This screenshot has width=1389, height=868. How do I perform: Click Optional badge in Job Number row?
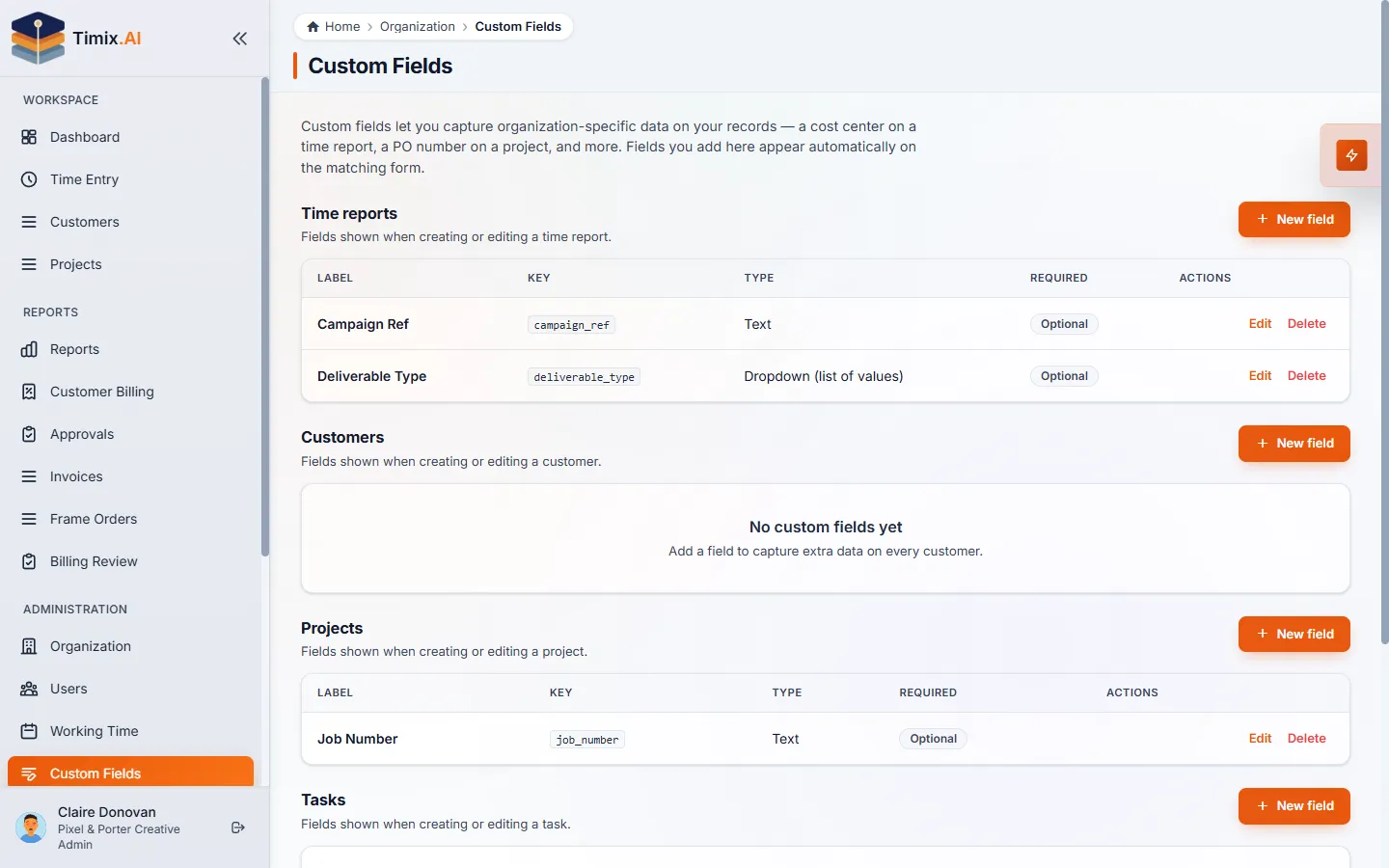(x=933, y=739)
